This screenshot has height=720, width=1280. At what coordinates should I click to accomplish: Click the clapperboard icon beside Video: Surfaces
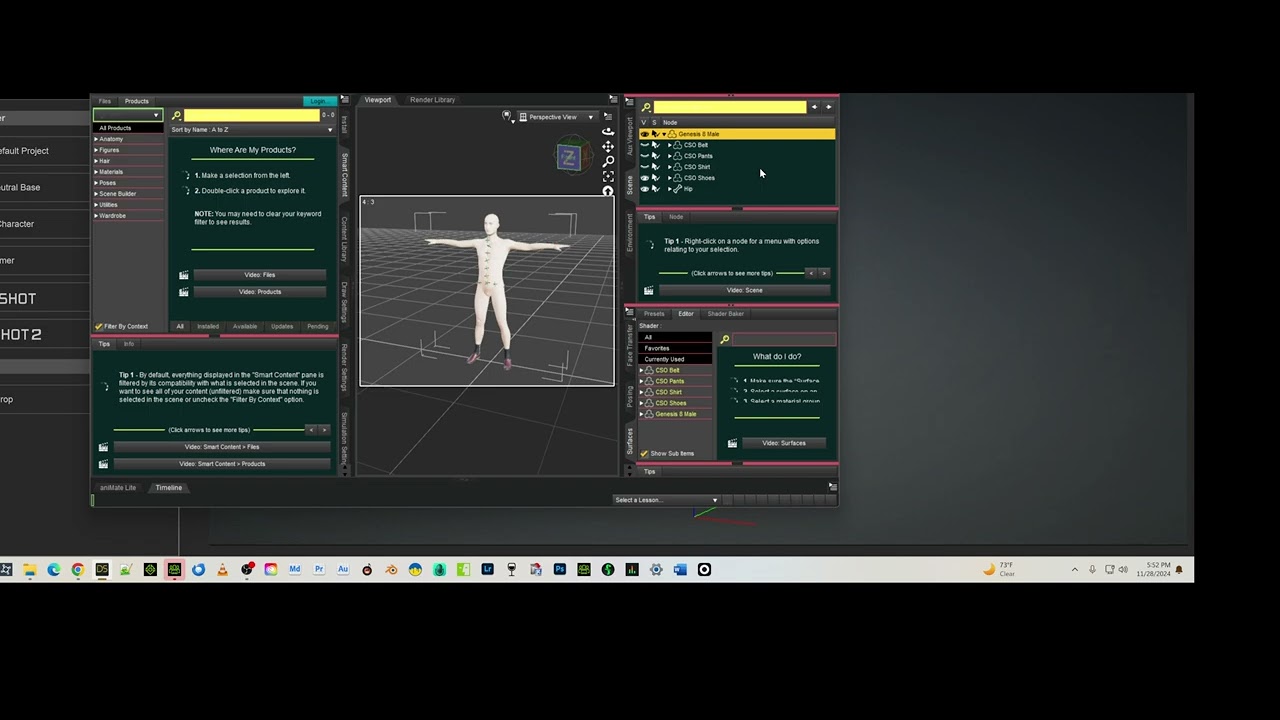click(x=733, y=443)
